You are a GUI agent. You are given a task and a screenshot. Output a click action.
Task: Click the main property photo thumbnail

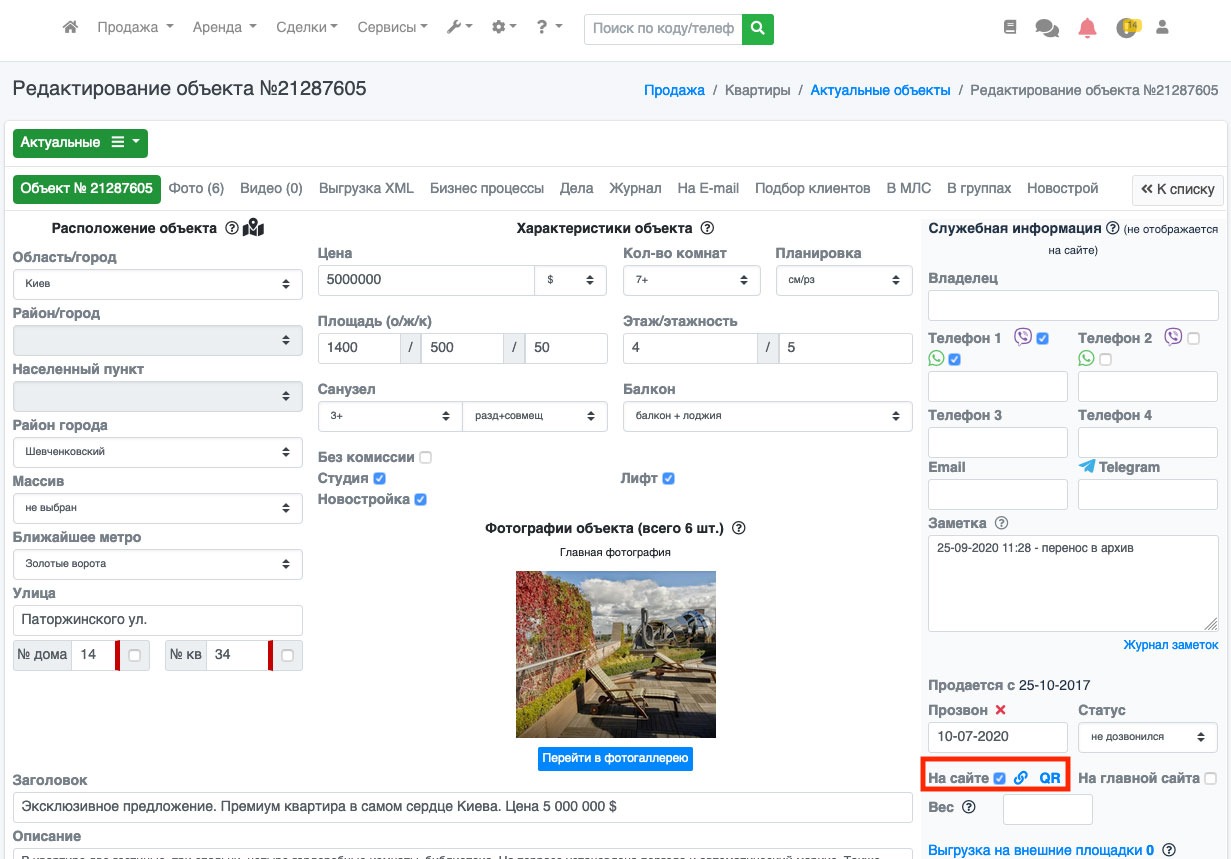615,654
